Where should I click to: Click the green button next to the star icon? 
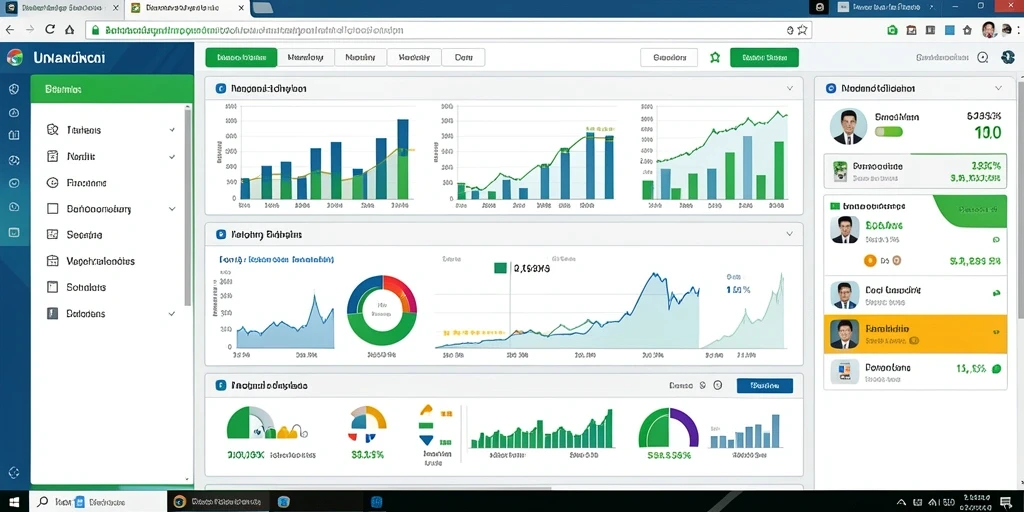[x=764, y=57]
